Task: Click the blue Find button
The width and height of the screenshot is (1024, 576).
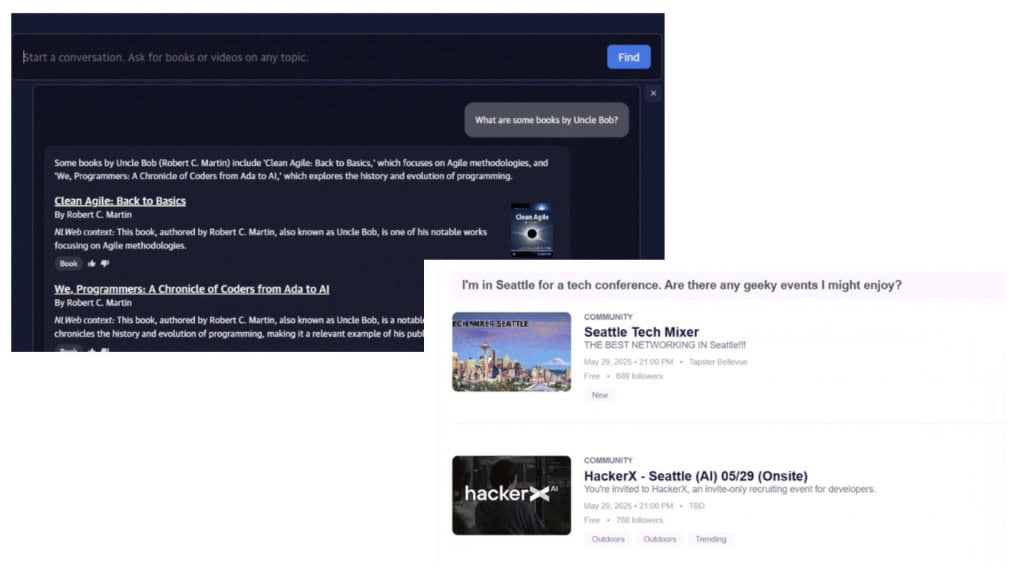Action: [628, 57]
